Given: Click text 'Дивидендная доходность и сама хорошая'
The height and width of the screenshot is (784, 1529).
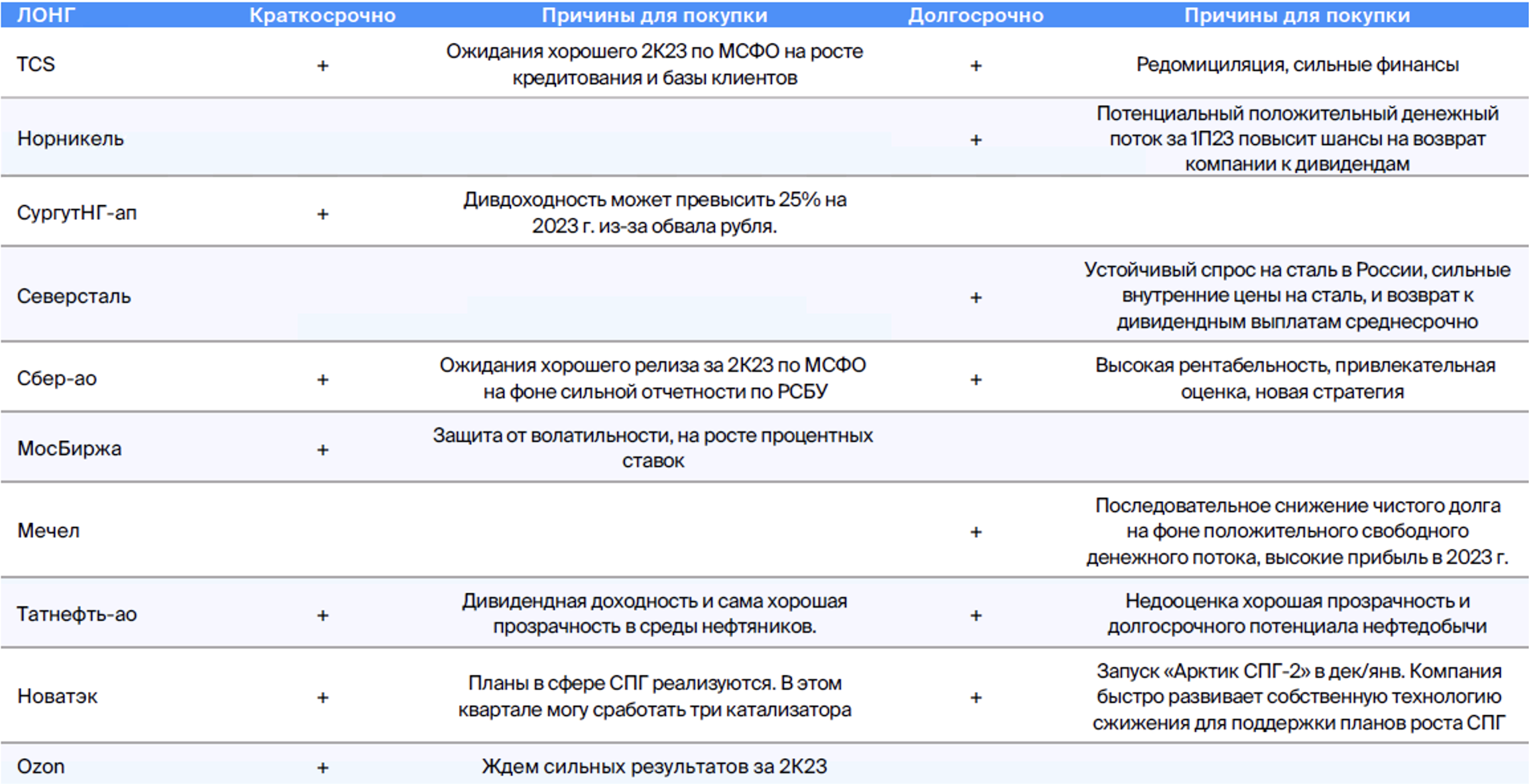Looking at the screenshot, I should tap(654, 601).
